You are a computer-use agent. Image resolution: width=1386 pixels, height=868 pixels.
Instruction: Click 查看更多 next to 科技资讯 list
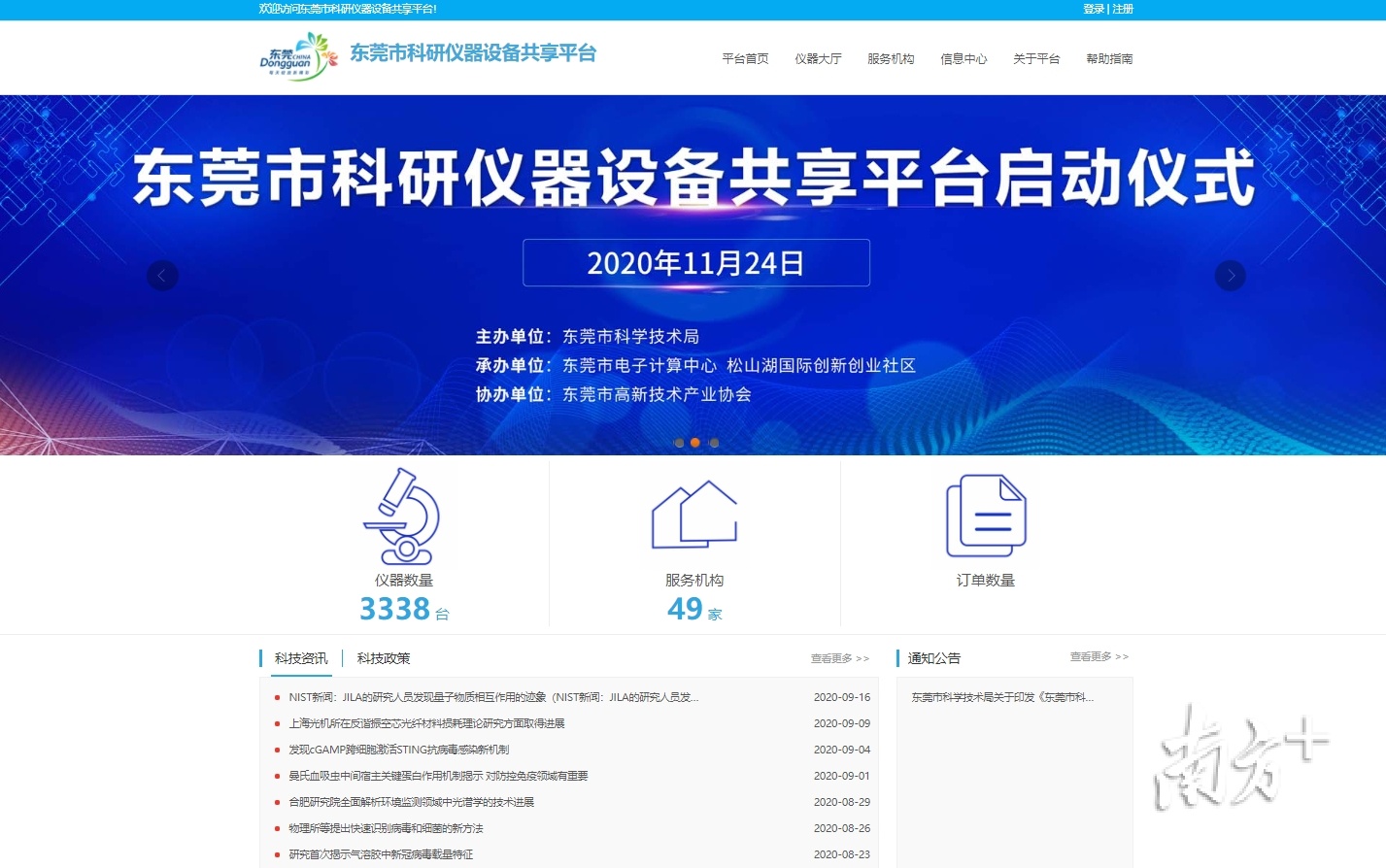tap(839, 658)
